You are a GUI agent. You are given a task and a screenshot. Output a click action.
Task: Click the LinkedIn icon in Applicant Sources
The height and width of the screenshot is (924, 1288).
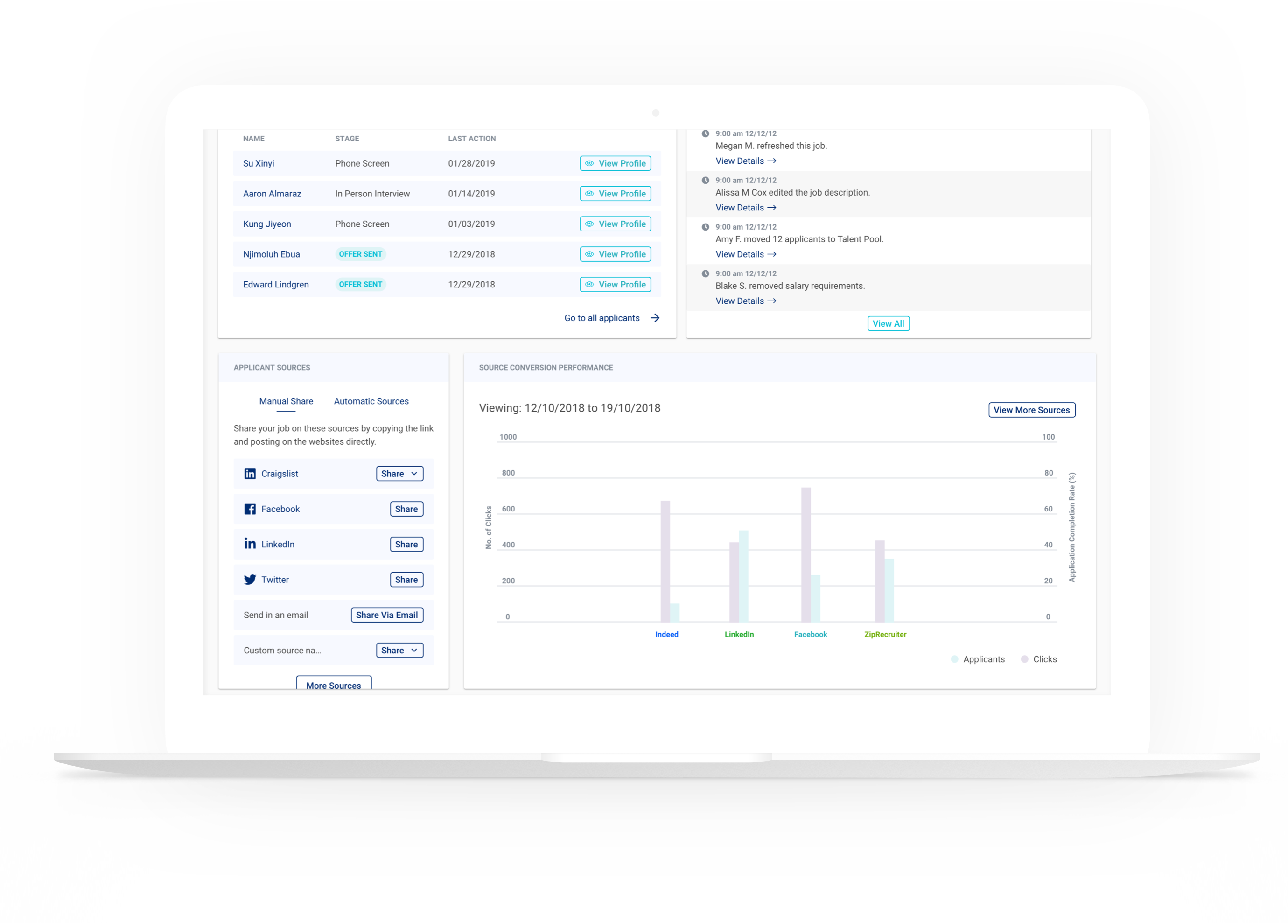[250, 544]
